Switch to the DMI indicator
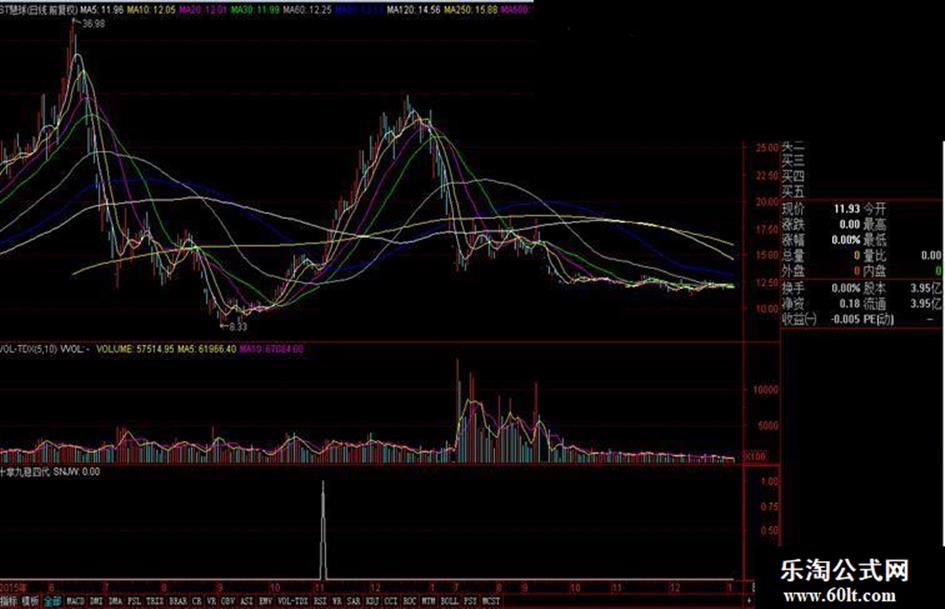 [x=96, y=601]
